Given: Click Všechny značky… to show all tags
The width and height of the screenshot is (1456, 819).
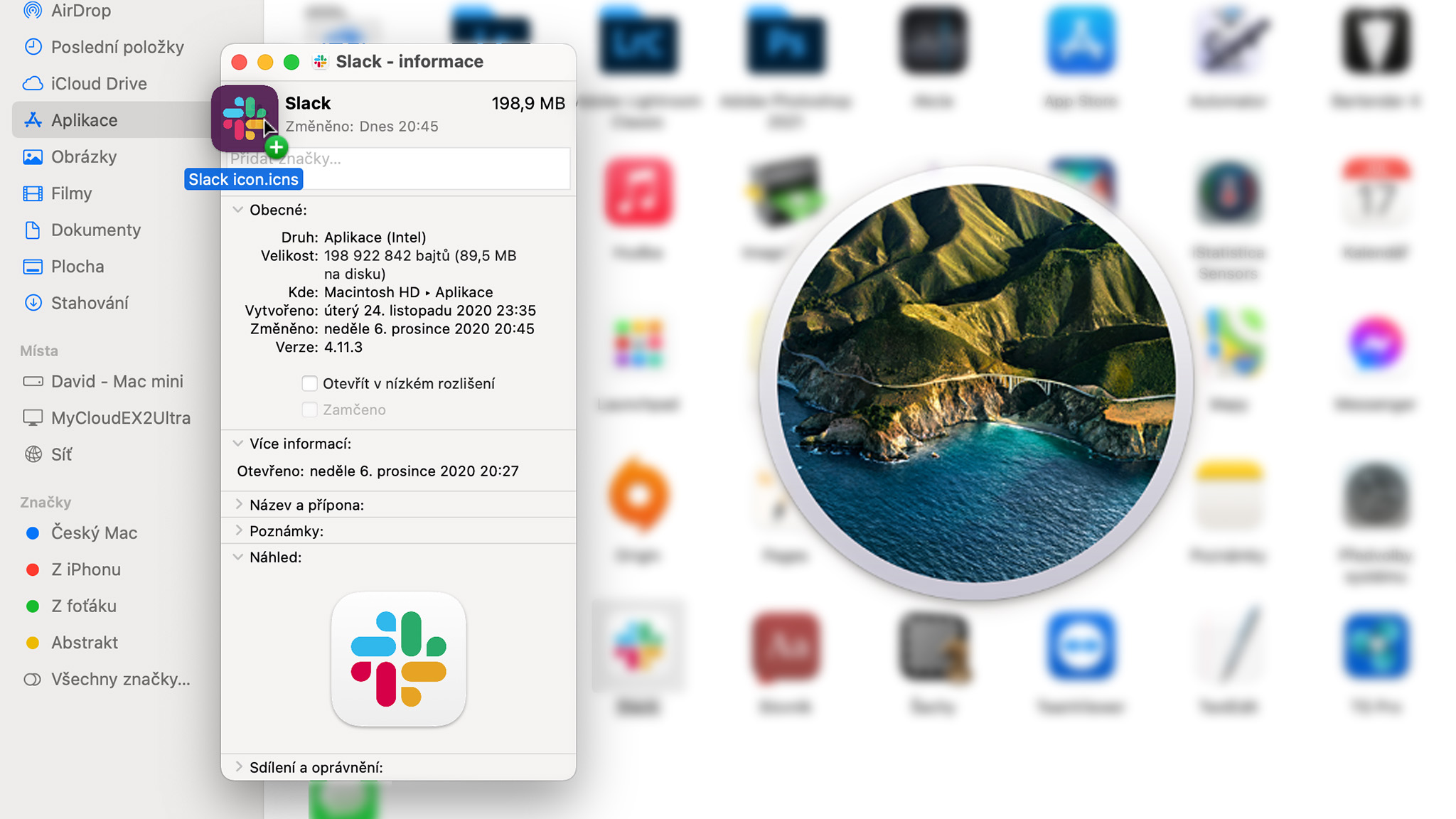Looking at the screenshot, I should coord(119,680).
